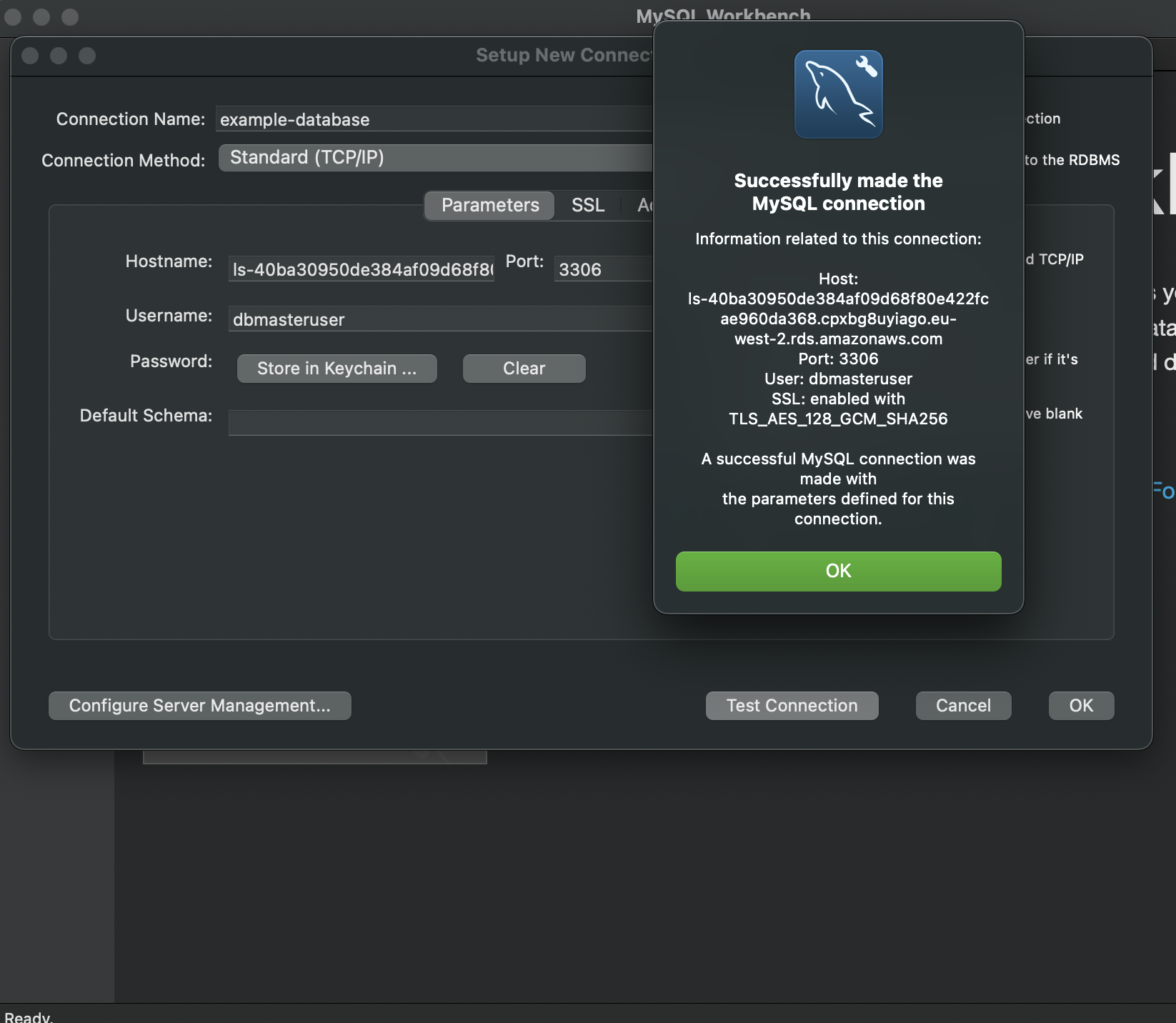This screenshot has height=1023, width=1176.
Task: Click the TLS_AES_128_GCM_SHA256 text
Action: 838,419
